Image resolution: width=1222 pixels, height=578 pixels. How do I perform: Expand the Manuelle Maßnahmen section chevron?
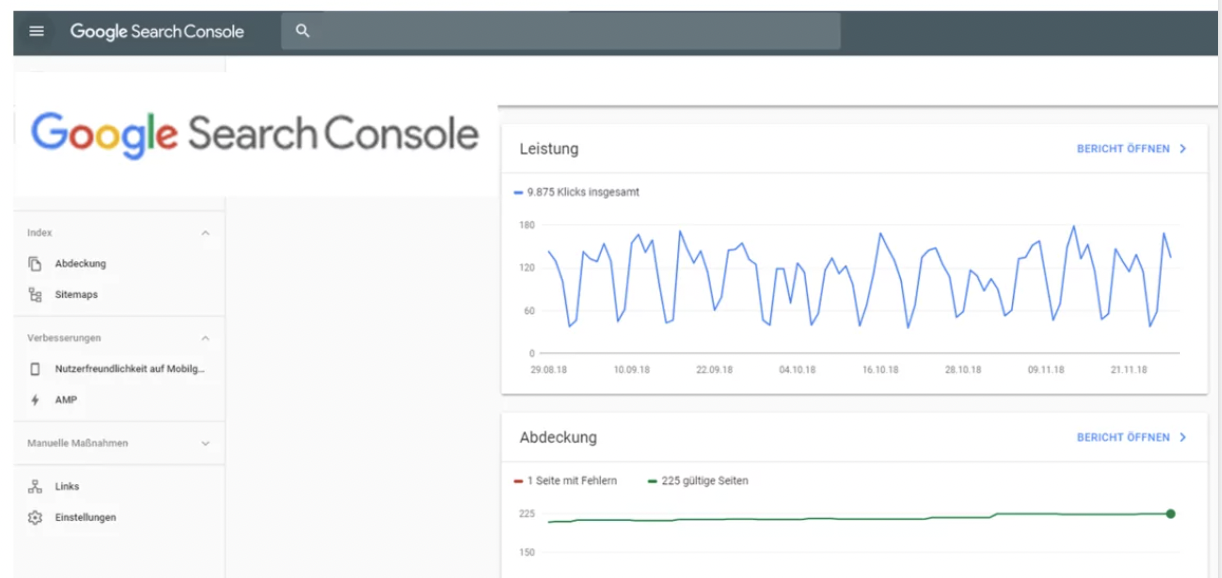[x=206, y=443]
